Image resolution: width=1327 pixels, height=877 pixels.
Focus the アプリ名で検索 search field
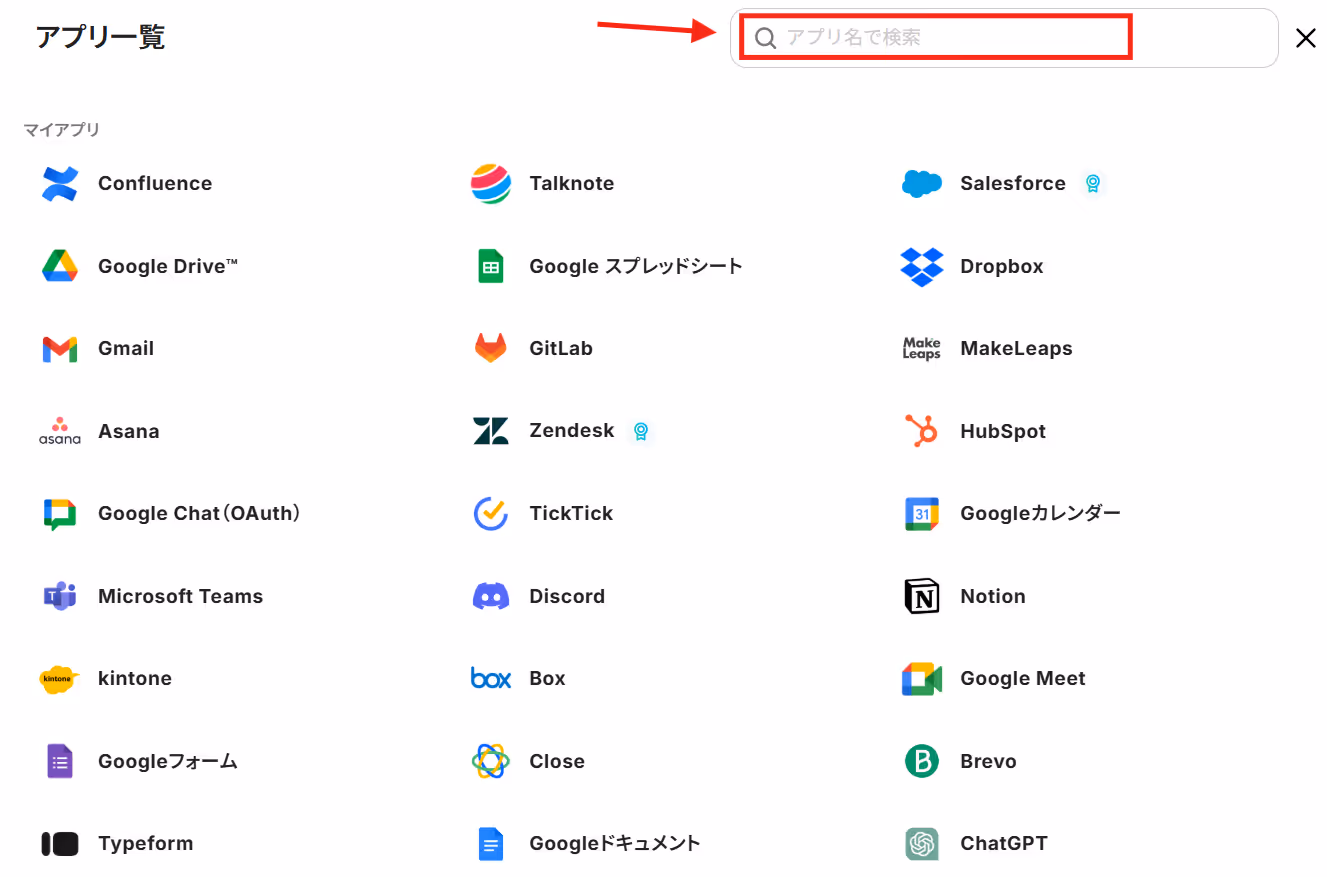pos(1004,38)
